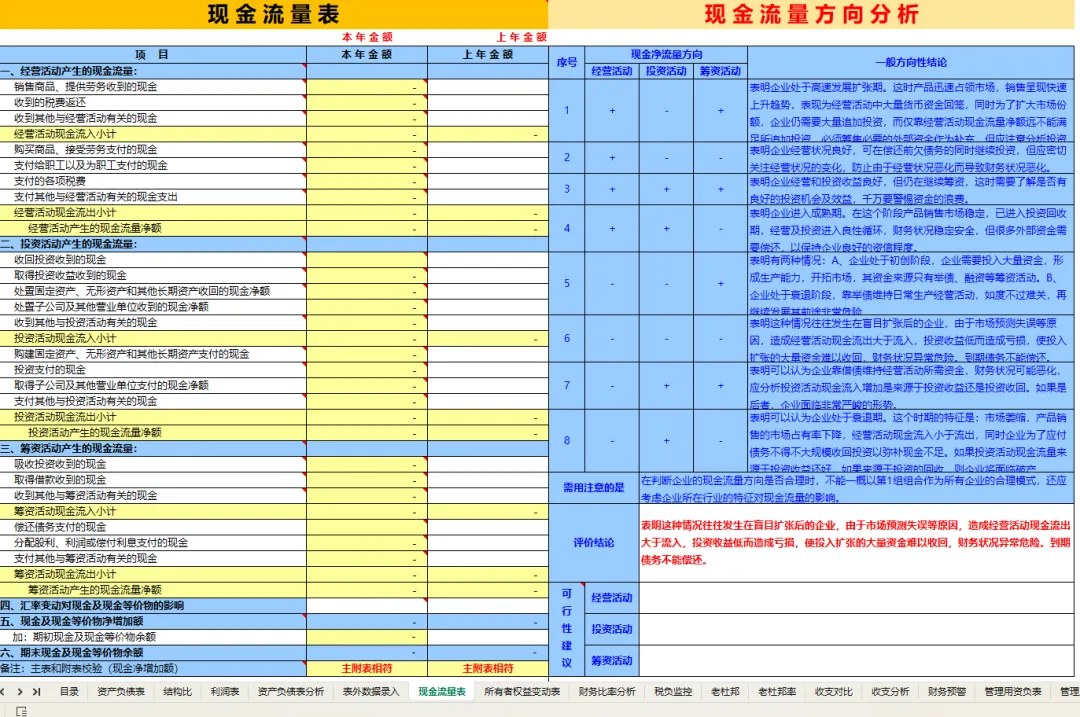Click the 偿还债务支付的现金 row label
Viewport: 1080px width, 717px height.
[153, 527]
